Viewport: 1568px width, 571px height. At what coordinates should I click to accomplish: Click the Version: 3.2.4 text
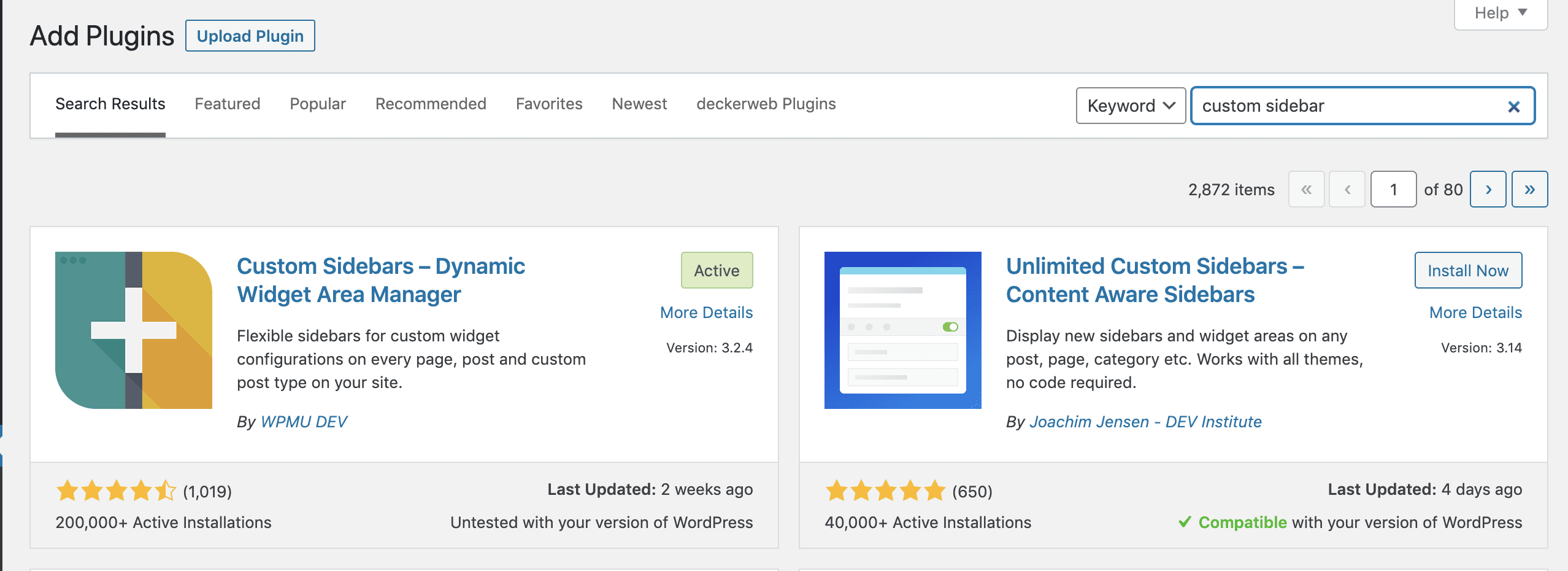710,348
